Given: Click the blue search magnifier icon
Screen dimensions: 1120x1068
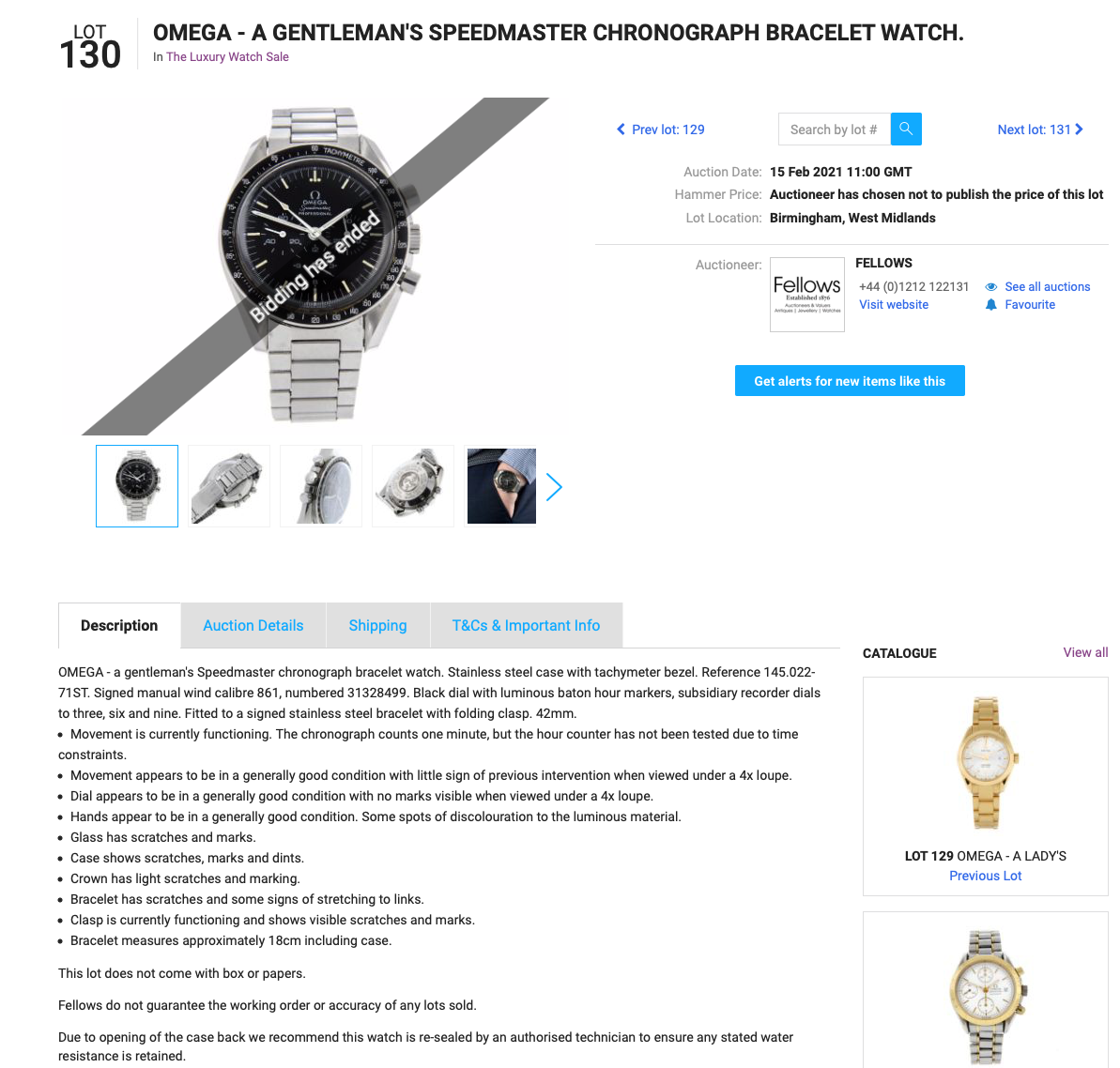Looking at the screenshot, I should [906, 130].
